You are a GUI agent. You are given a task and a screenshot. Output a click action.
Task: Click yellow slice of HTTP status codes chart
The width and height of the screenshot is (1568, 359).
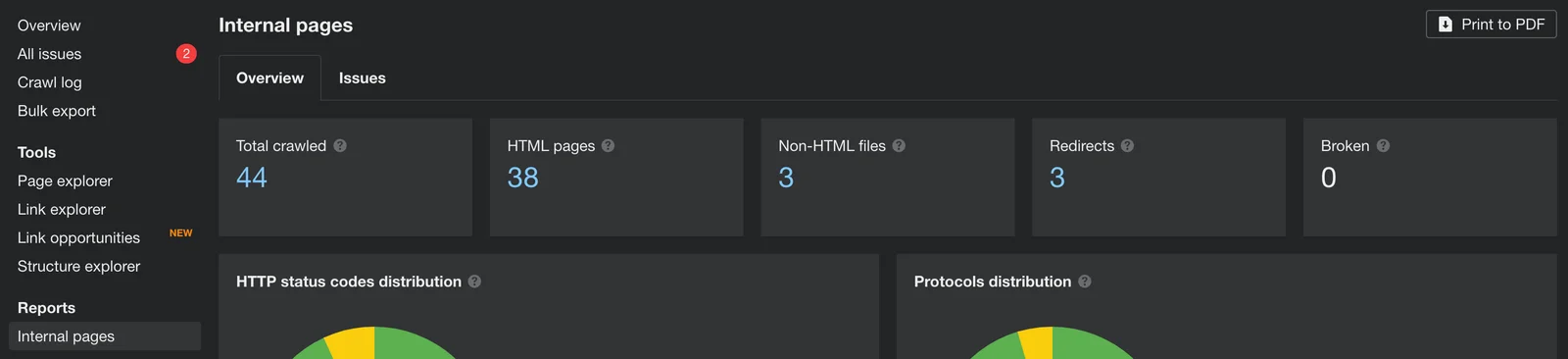[355, 343]
